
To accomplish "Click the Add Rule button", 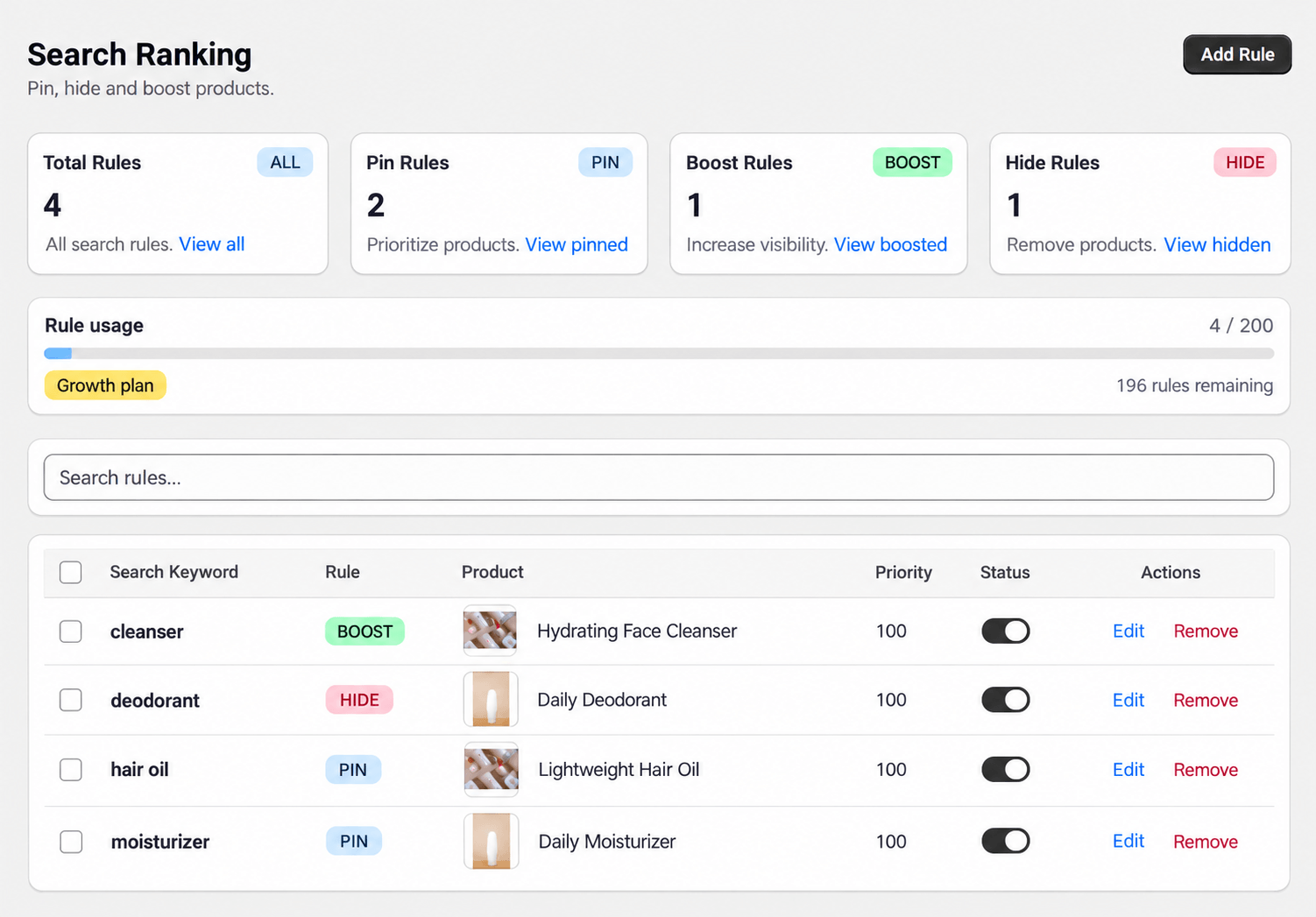I will (x=1237, y=54).
